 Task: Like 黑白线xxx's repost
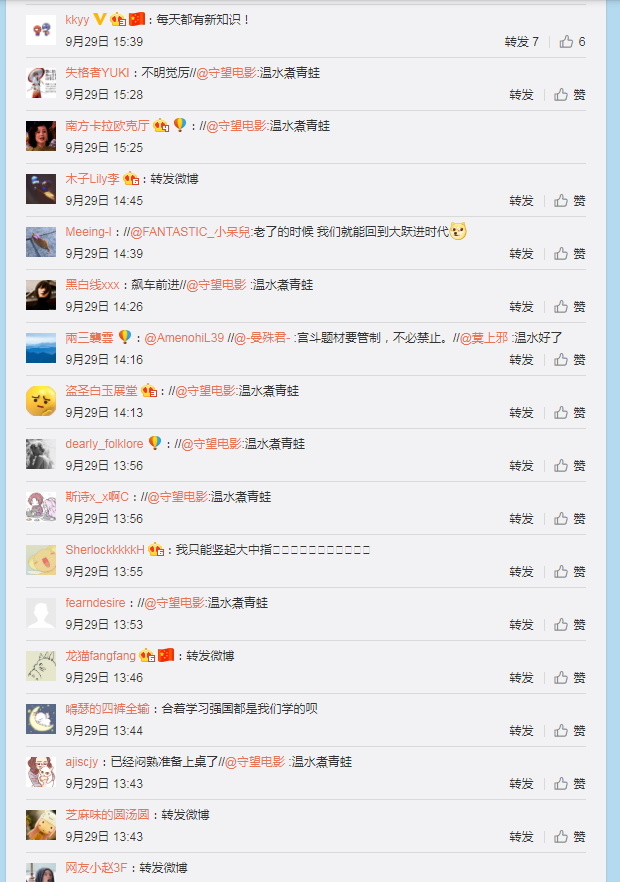[x=569, y=307]
